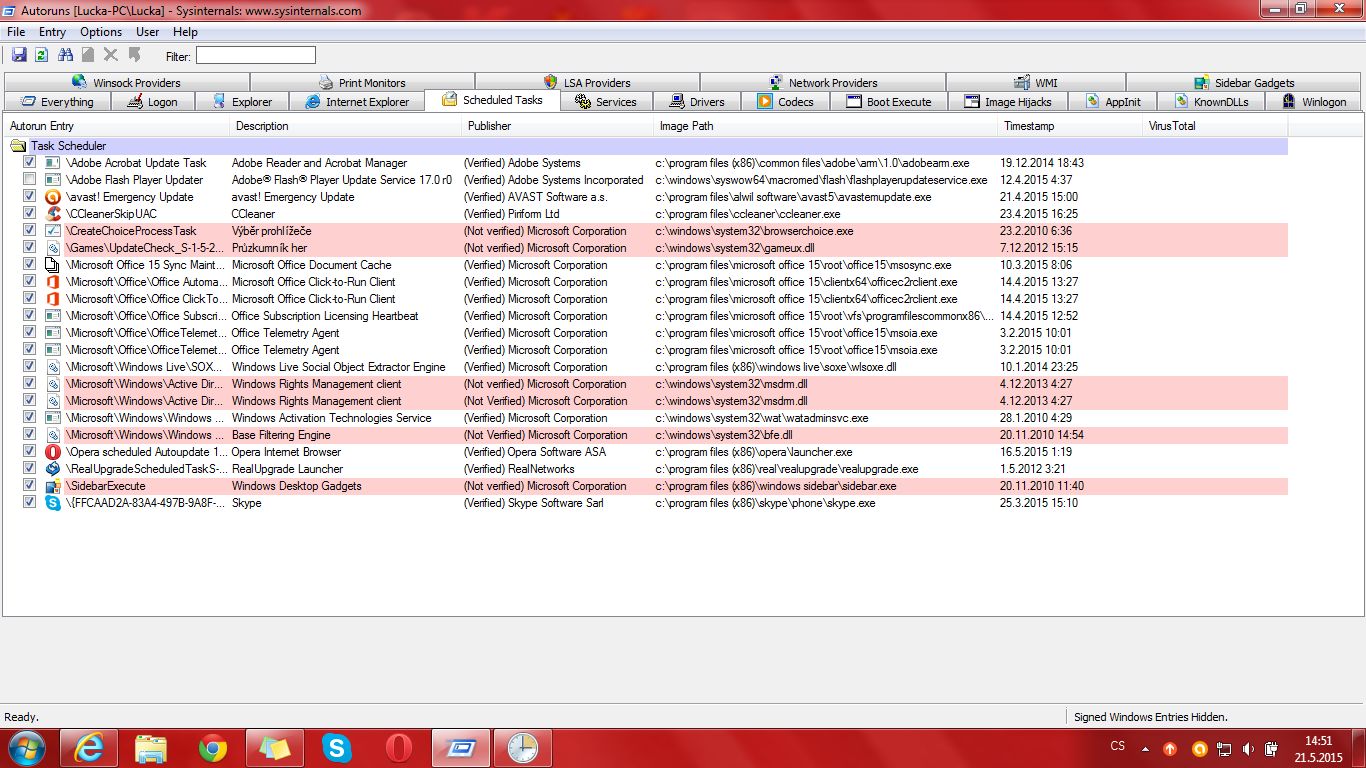Uncheck the avast! Emergency Update entry
The image size is (1366, 768).
30,196
